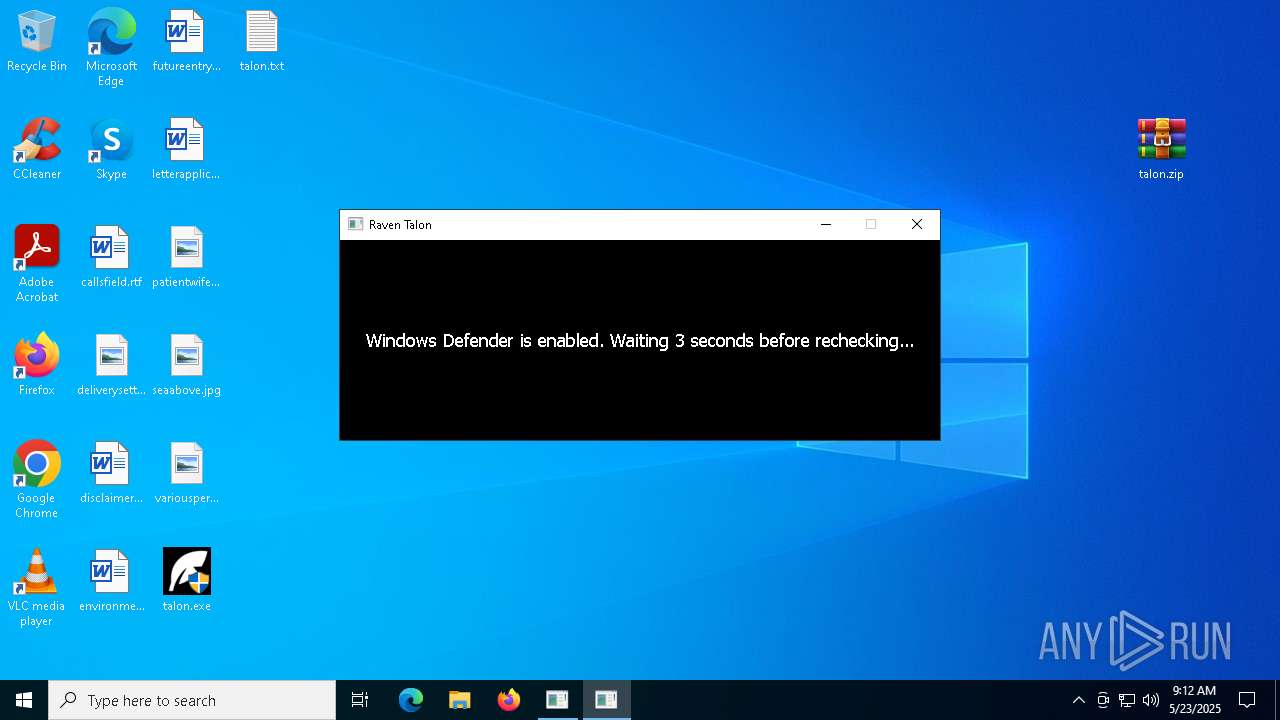Image resolution: width=1280 pixels, height=720 pixels.
Task: Open the volume speaker tray icon
Action: pyautogui.click(x=1151, y=700)
